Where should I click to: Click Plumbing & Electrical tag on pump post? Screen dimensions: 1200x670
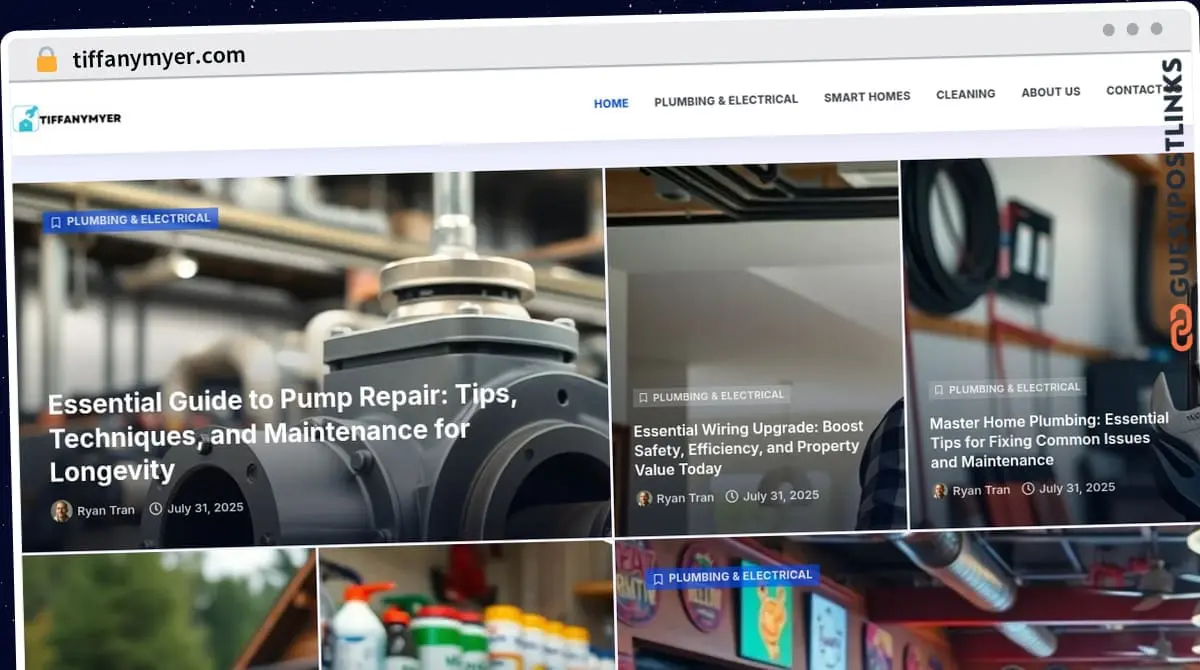(x=130, y=220)
